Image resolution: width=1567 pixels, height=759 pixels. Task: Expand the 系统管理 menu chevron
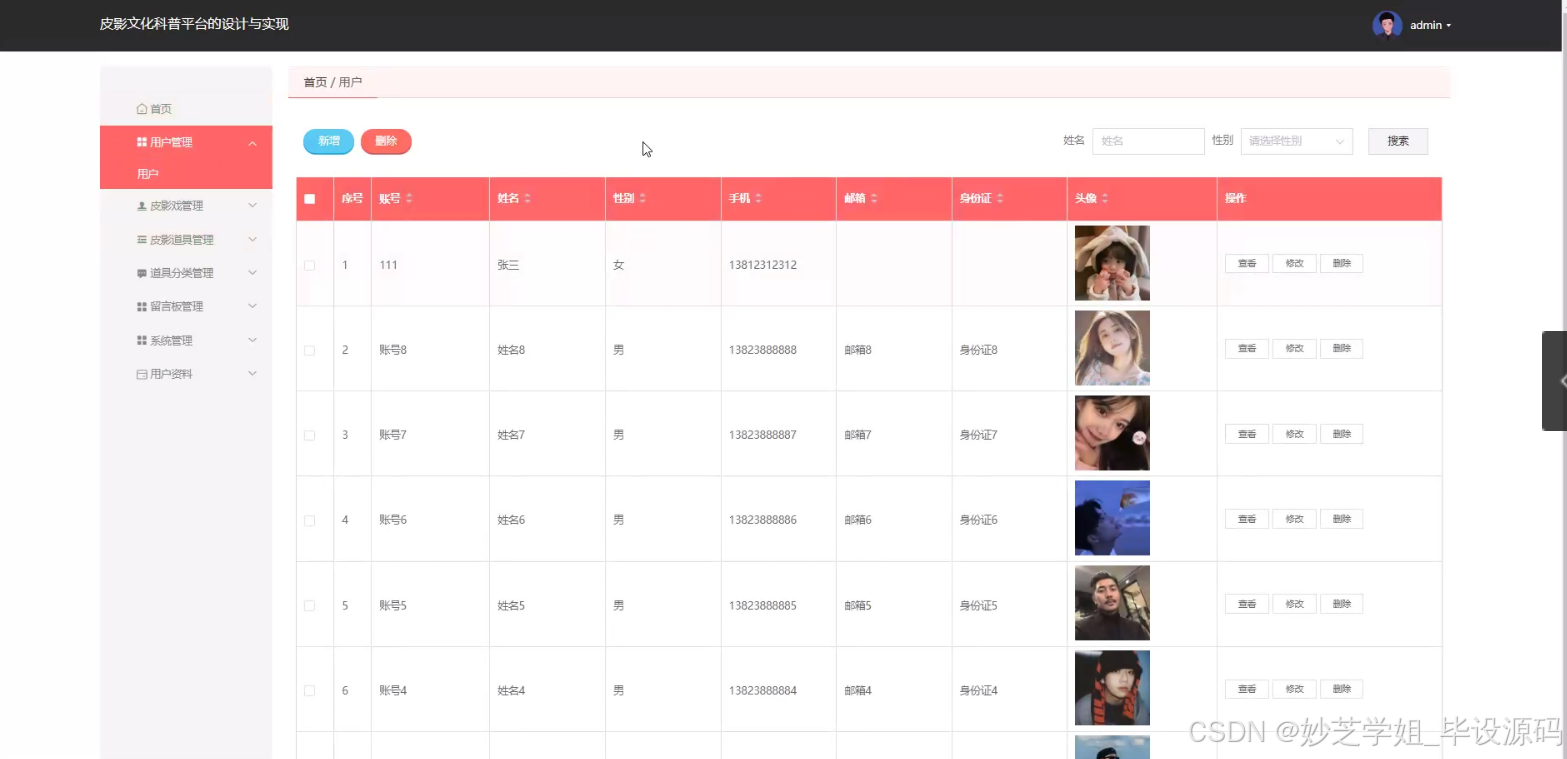click(252, 341)
